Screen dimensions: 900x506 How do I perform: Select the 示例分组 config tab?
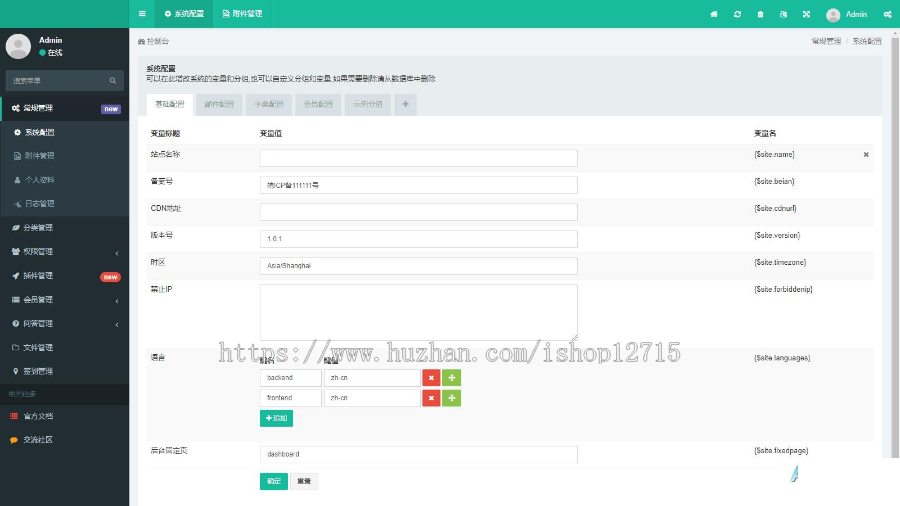(x=367, y=104)
